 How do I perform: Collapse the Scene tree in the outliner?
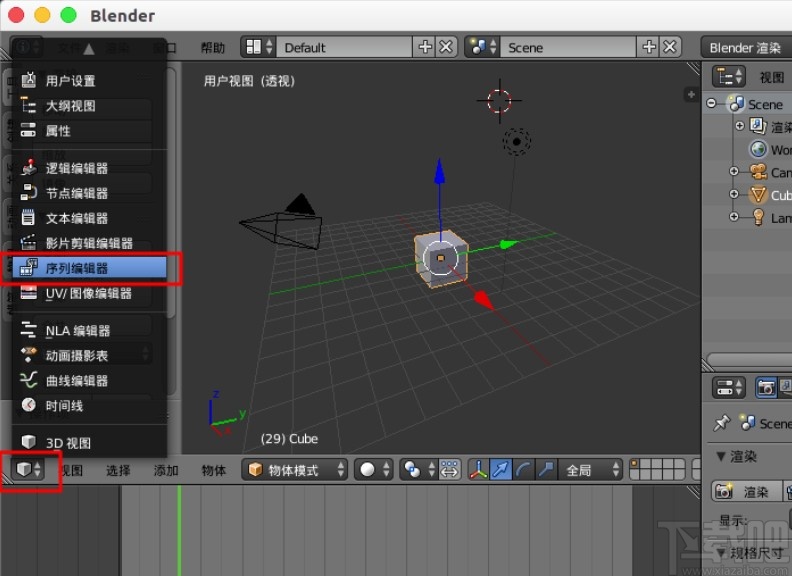pos(711,104)
